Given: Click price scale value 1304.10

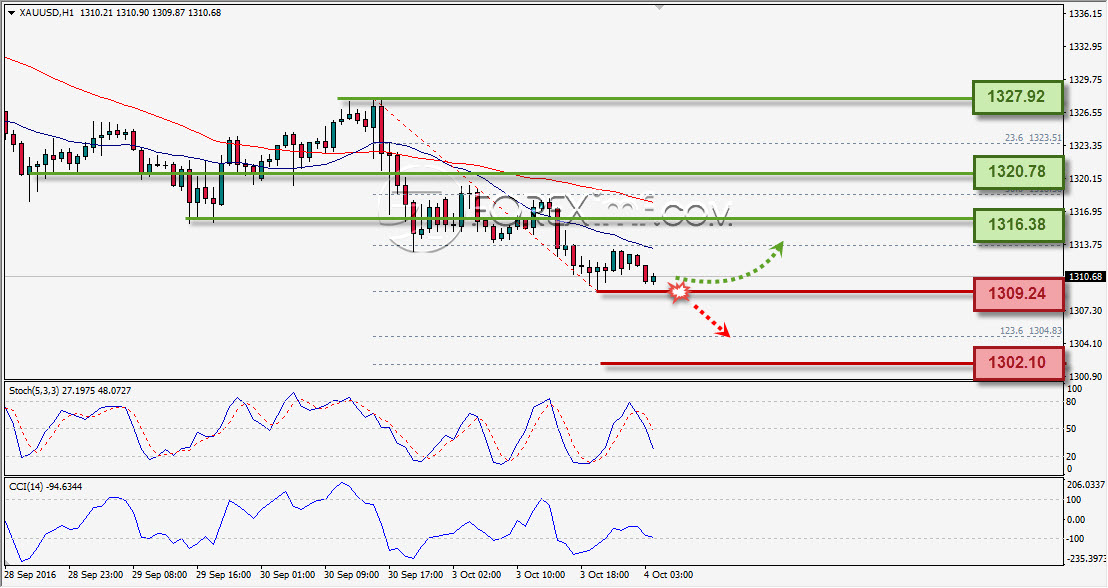Looking at the screenshot, I should pyautogui.click(x=1085, y=343).
